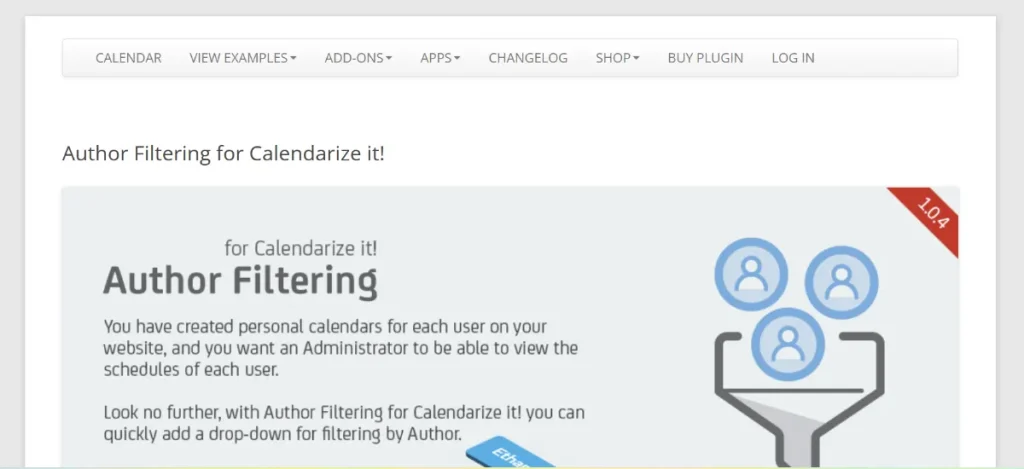Go to the CHANGELOG page
Screen dimensions: 1024x469
(x=528, y=58)
